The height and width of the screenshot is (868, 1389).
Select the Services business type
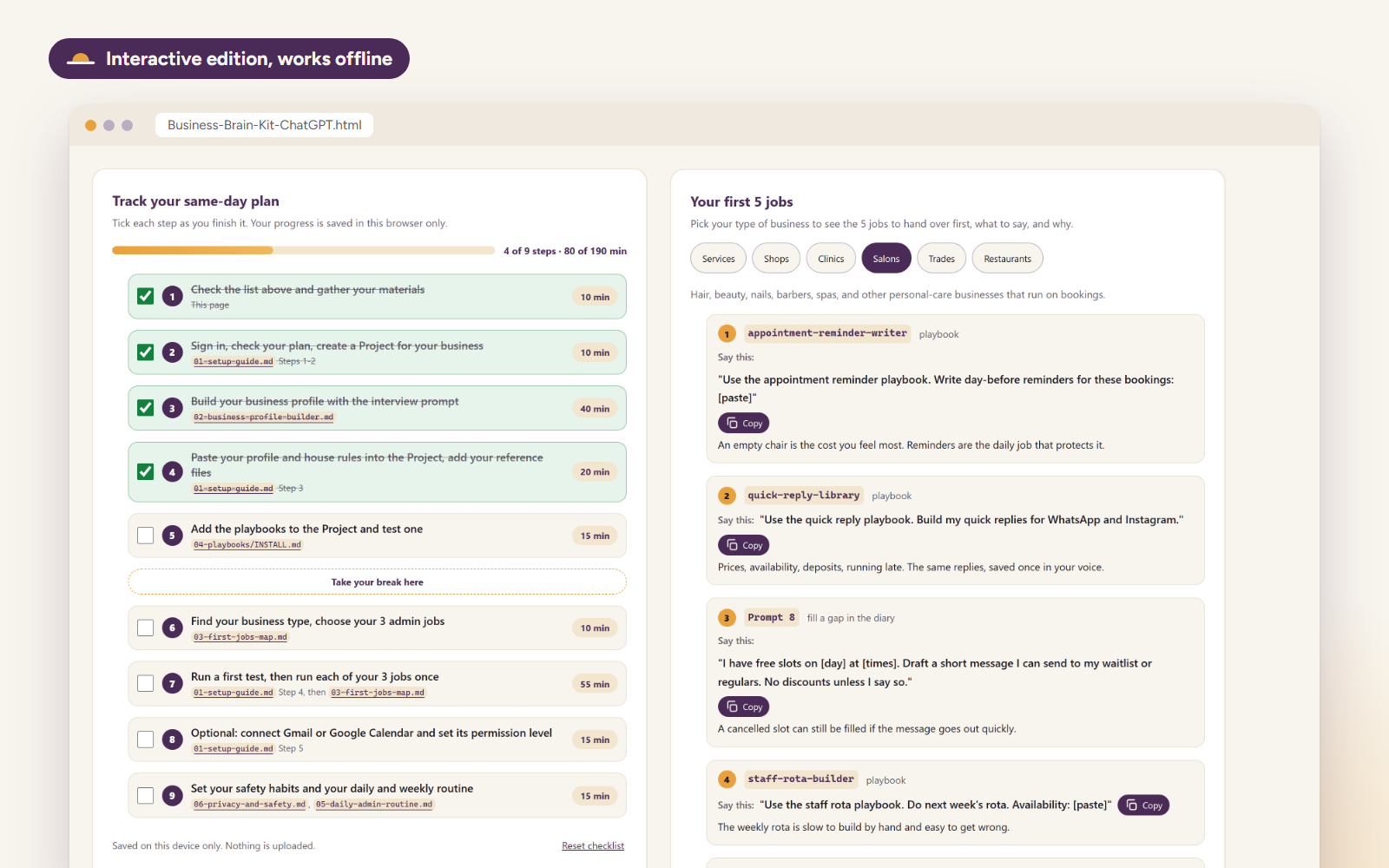point(718,259)
